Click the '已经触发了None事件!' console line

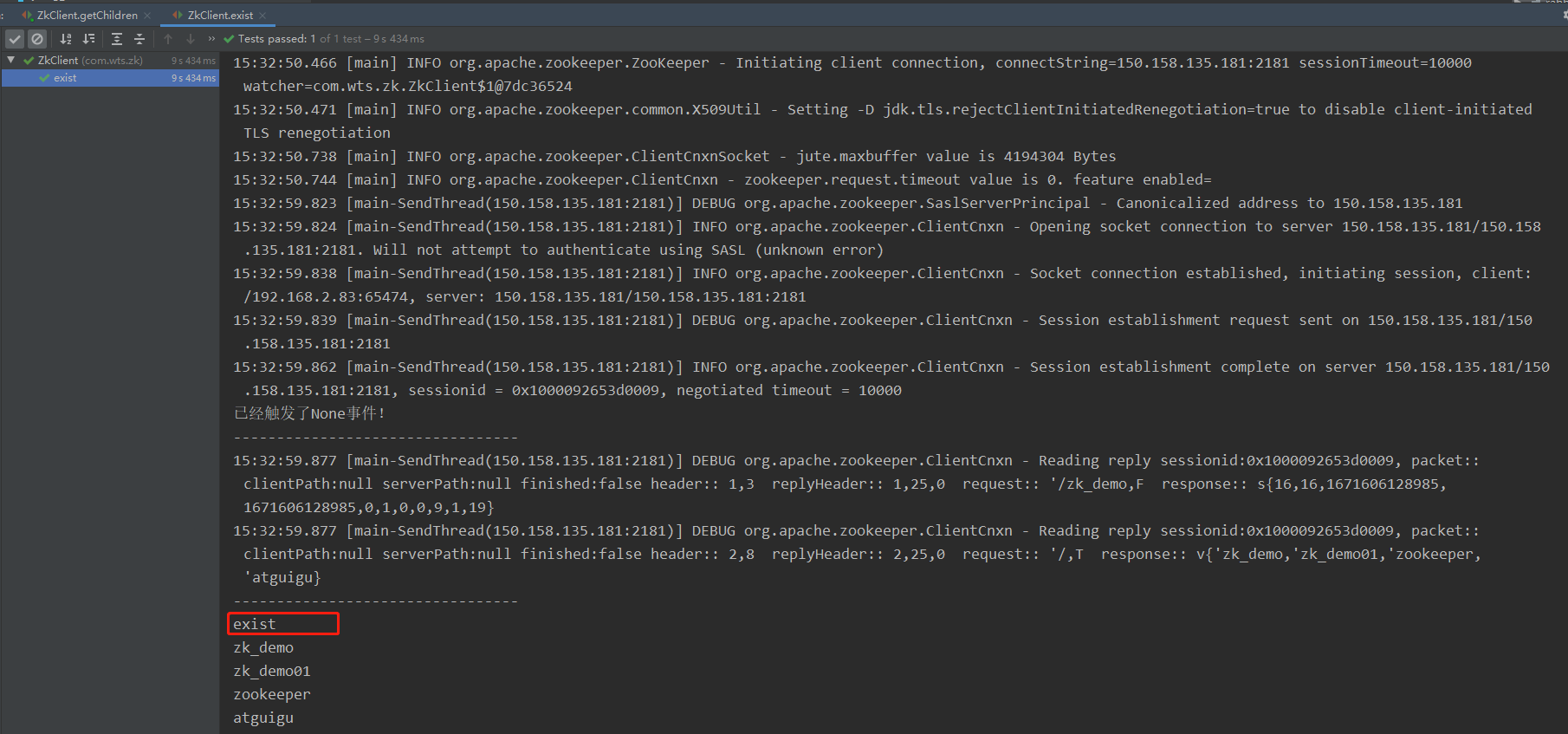(x=309, y=413)
